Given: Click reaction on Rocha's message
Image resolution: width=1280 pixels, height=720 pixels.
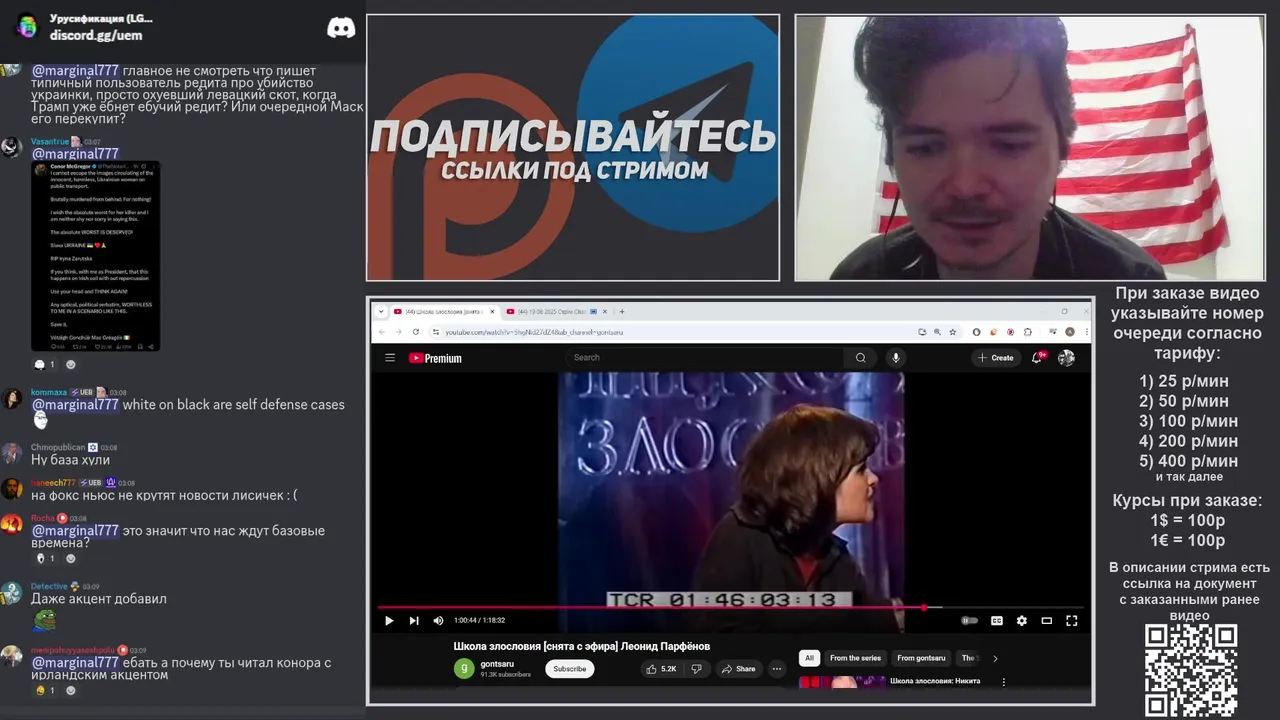Looking at the screenshot, I should (x=45, y=559).
